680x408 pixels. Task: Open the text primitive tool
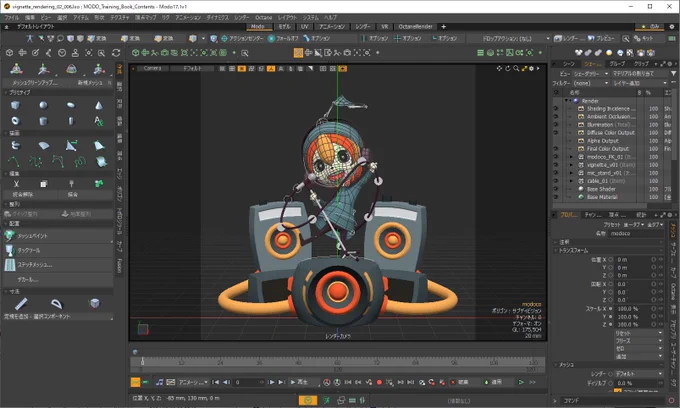[99, 121]
